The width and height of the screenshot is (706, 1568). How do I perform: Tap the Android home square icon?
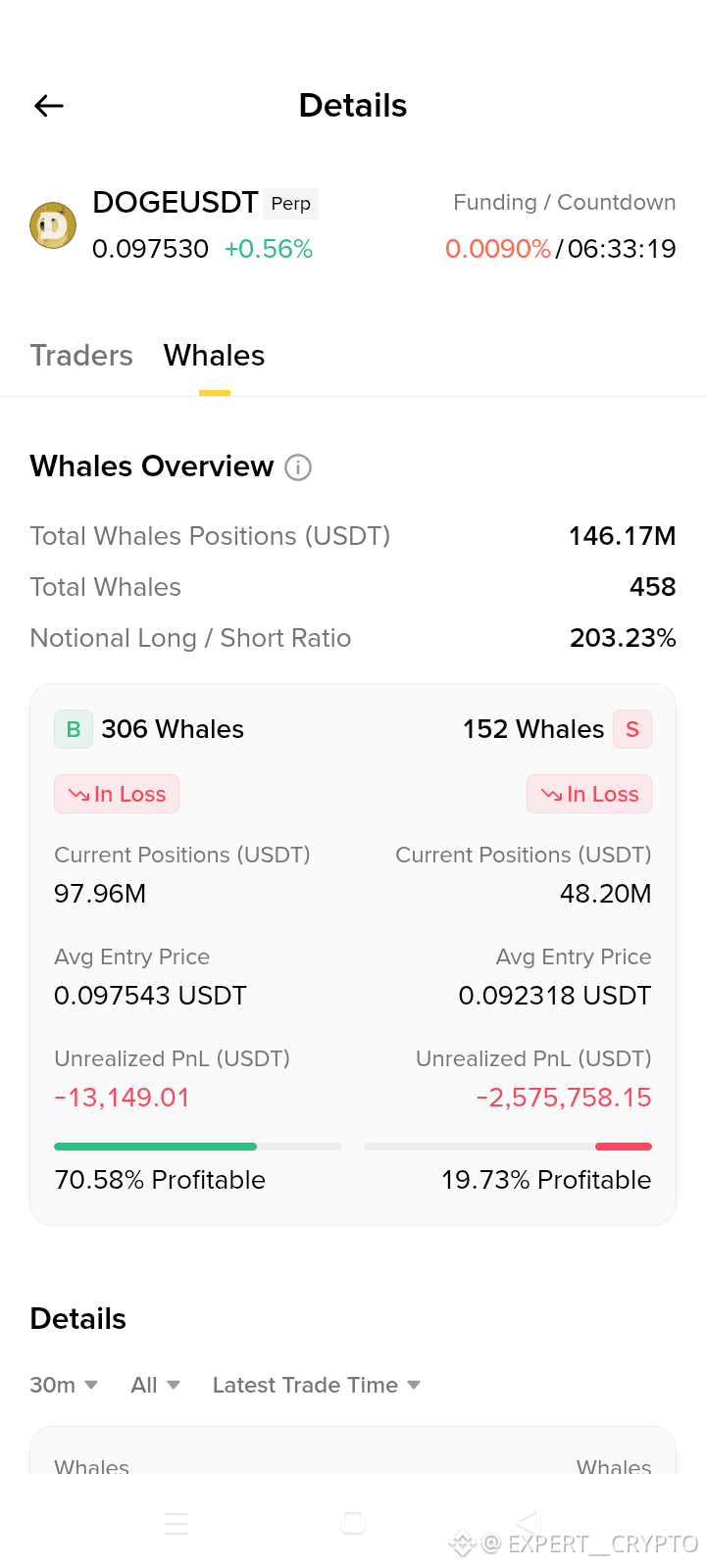click(x=353, y=1523)
